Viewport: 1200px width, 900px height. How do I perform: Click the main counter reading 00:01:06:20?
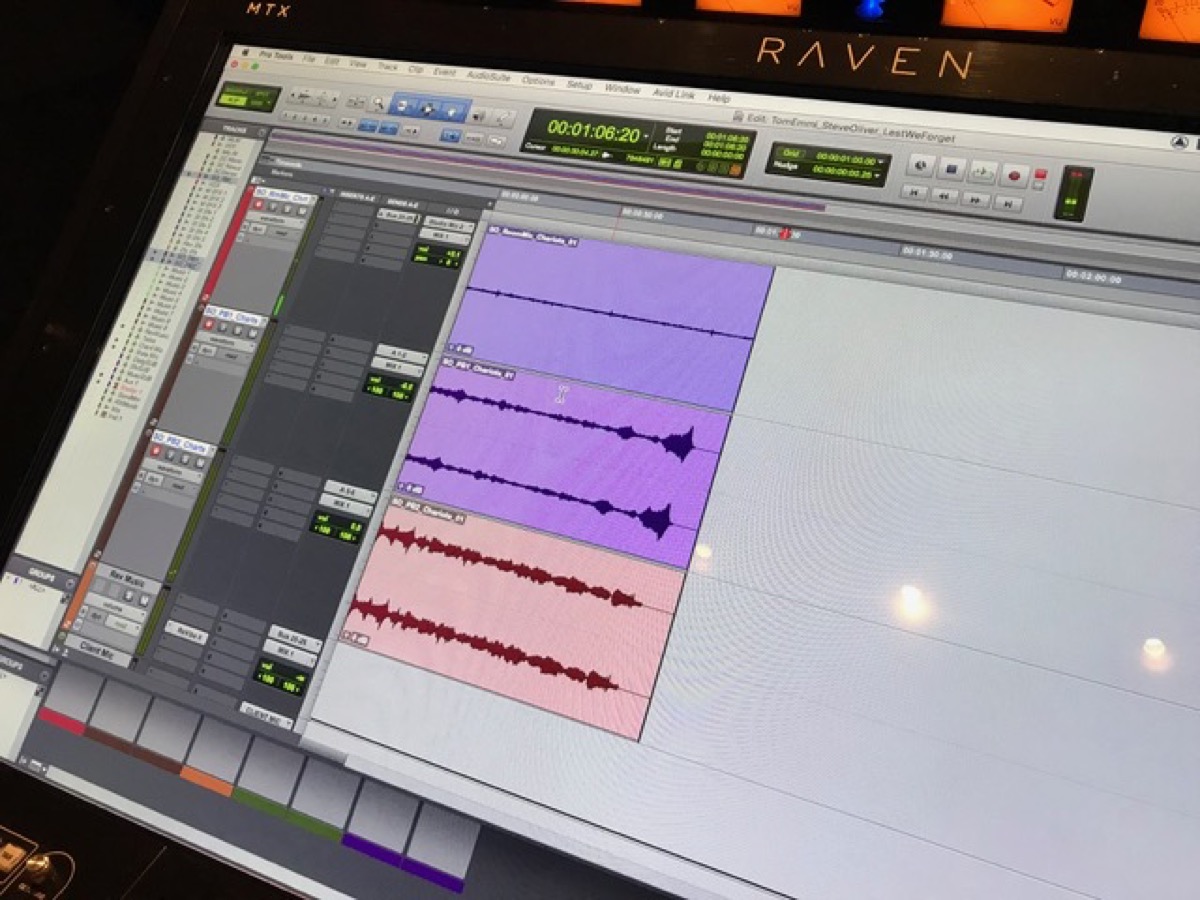pyautogui.click(x=593, y=131)
